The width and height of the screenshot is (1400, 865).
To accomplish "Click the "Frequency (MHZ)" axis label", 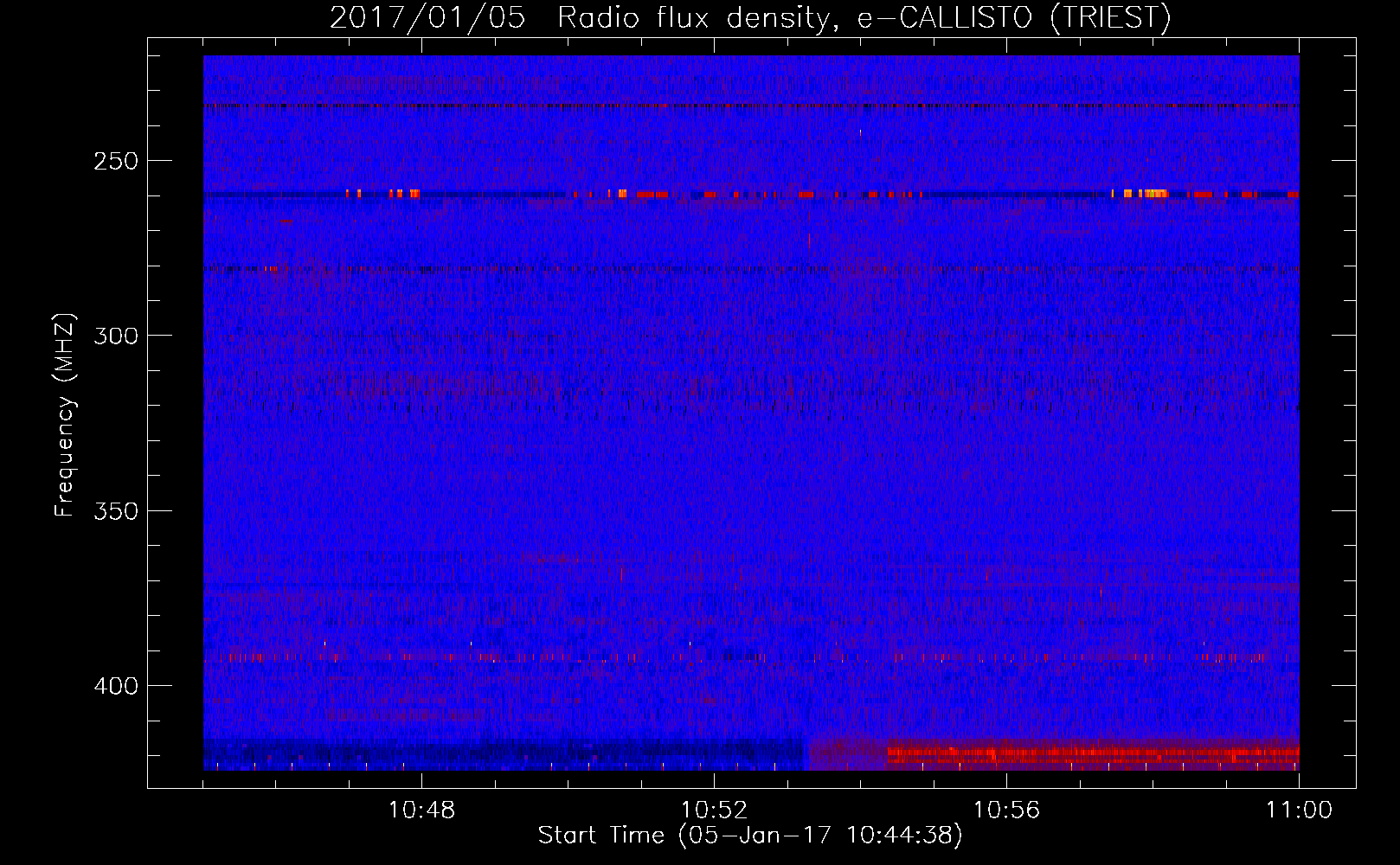I will click(x=65, y=414).
